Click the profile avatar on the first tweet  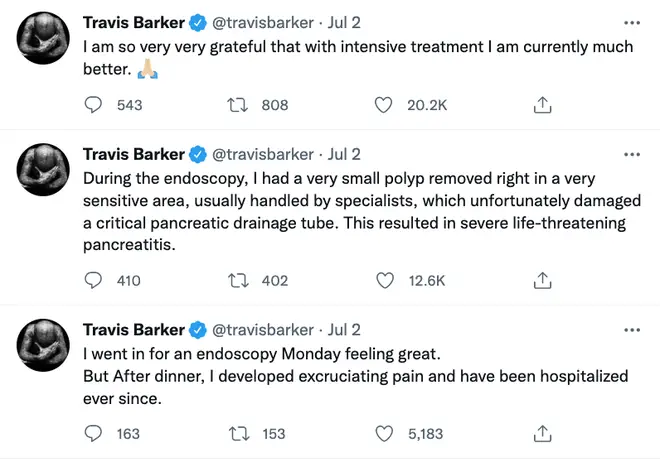click(43, 38)
